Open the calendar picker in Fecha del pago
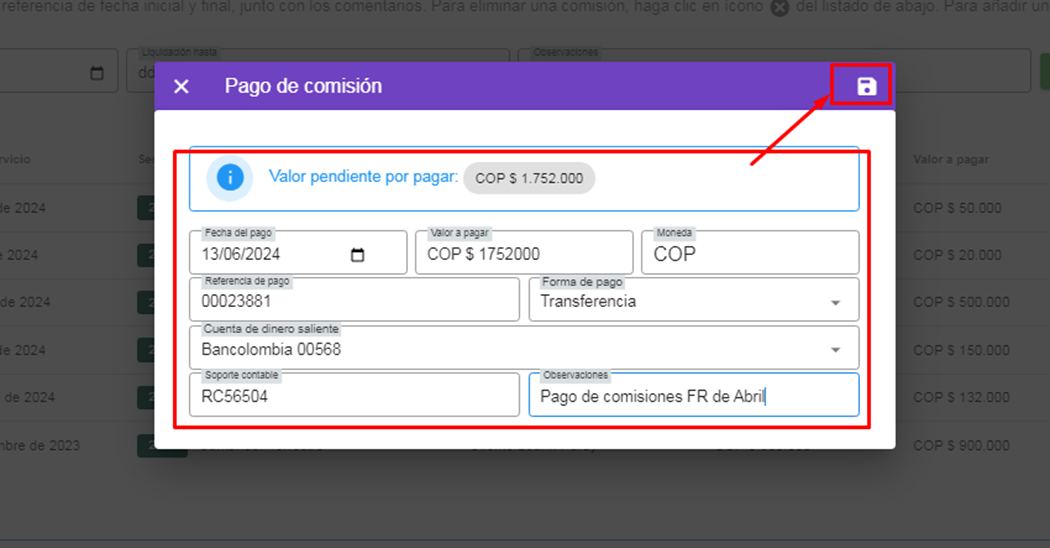 358,255
